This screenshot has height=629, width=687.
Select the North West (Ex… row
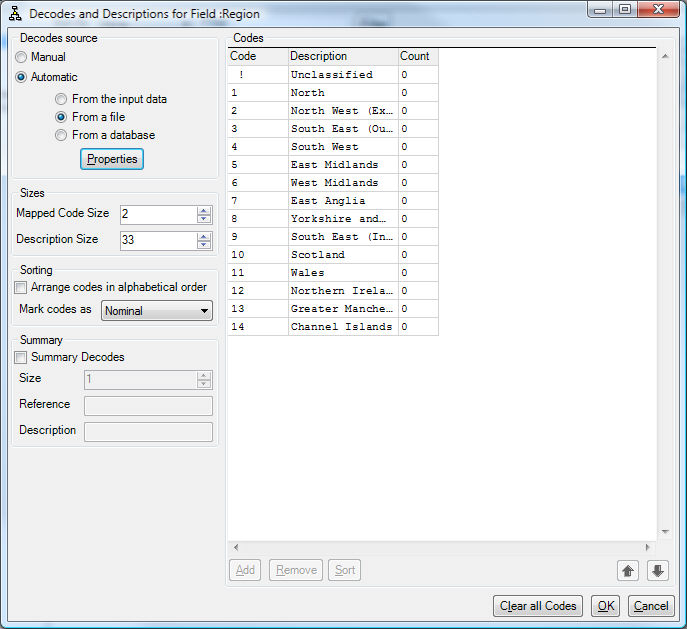tap(333, 111)
